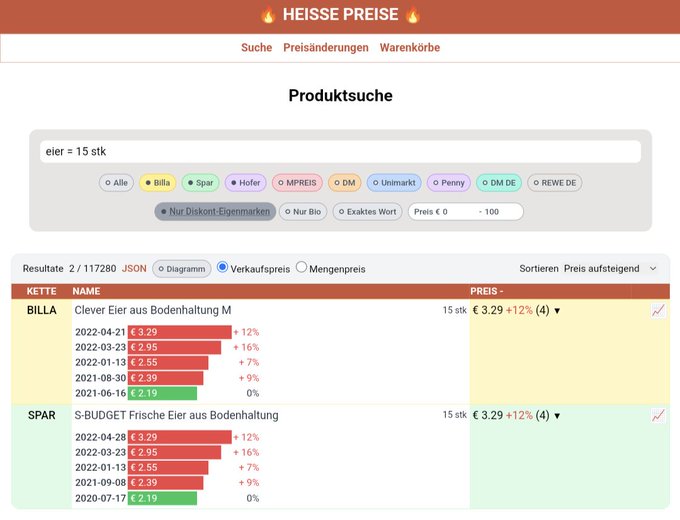Toggle the Hofer store filter
Image resolution: width=680 pixels, height=520 pixels.
[x=245, y=183]
